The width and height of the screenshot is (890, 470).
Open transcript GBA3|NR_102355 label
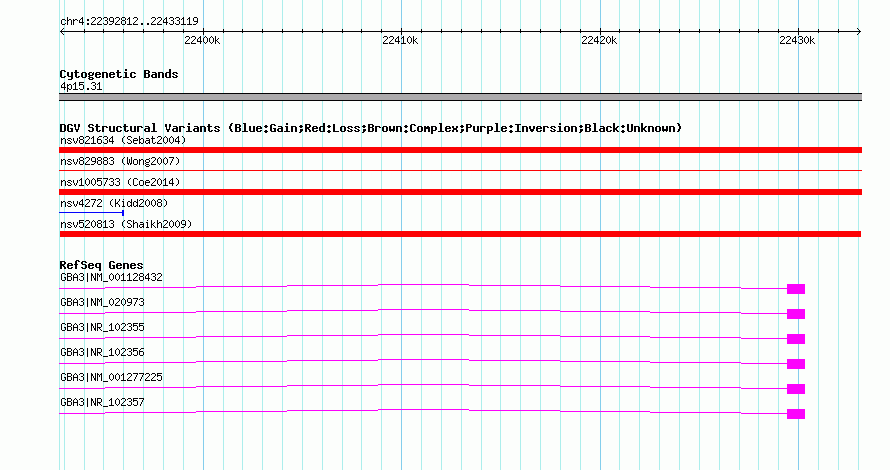102,328
